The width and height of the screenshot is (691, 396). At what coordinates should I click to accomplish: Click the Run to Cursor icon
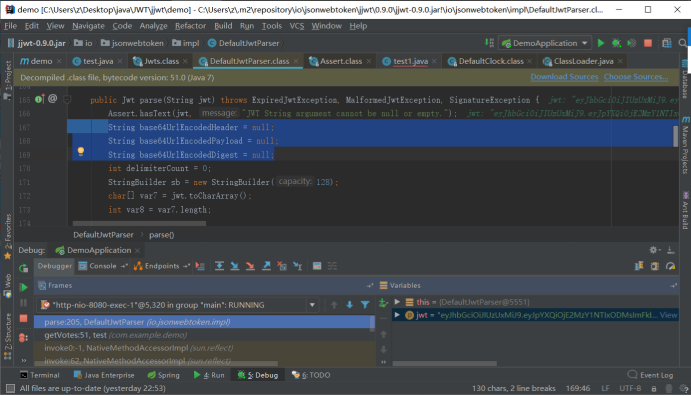click(297, 266)
